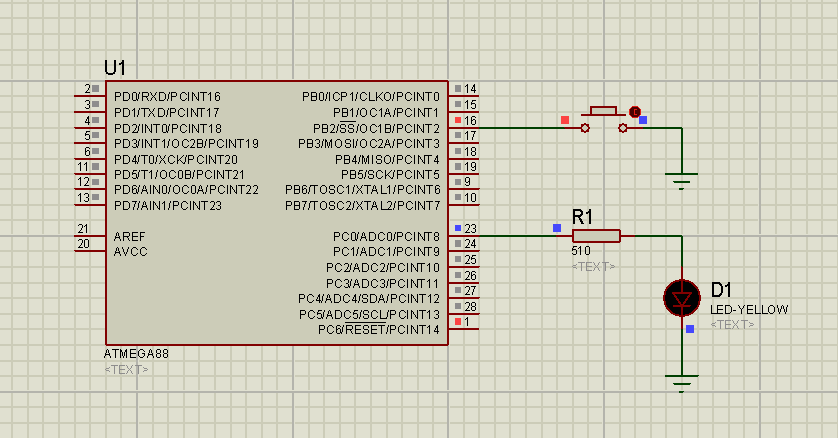Screen dimensions: 838x438
Task: Click pin label PC2/ADC2/PCINT10
Action: click(x=383, y=268)
